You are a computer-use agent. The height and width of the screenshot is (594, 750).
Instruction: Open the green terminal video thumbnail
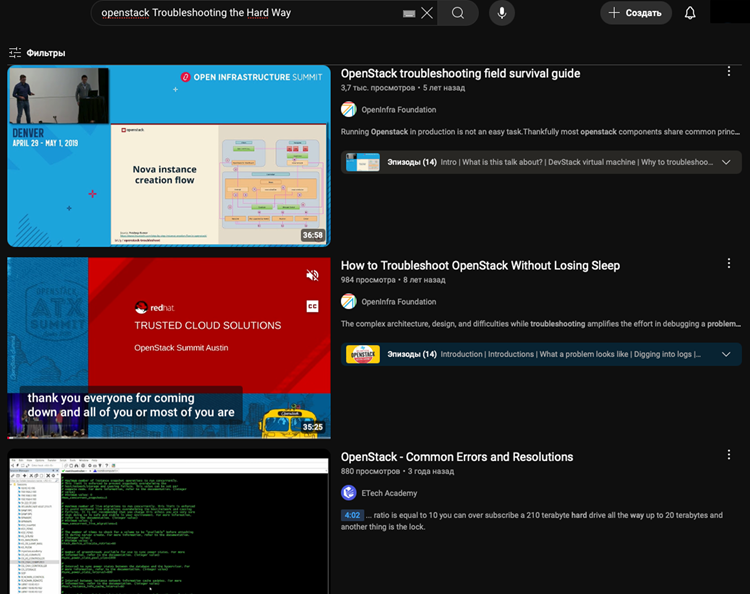click(169, 522)
